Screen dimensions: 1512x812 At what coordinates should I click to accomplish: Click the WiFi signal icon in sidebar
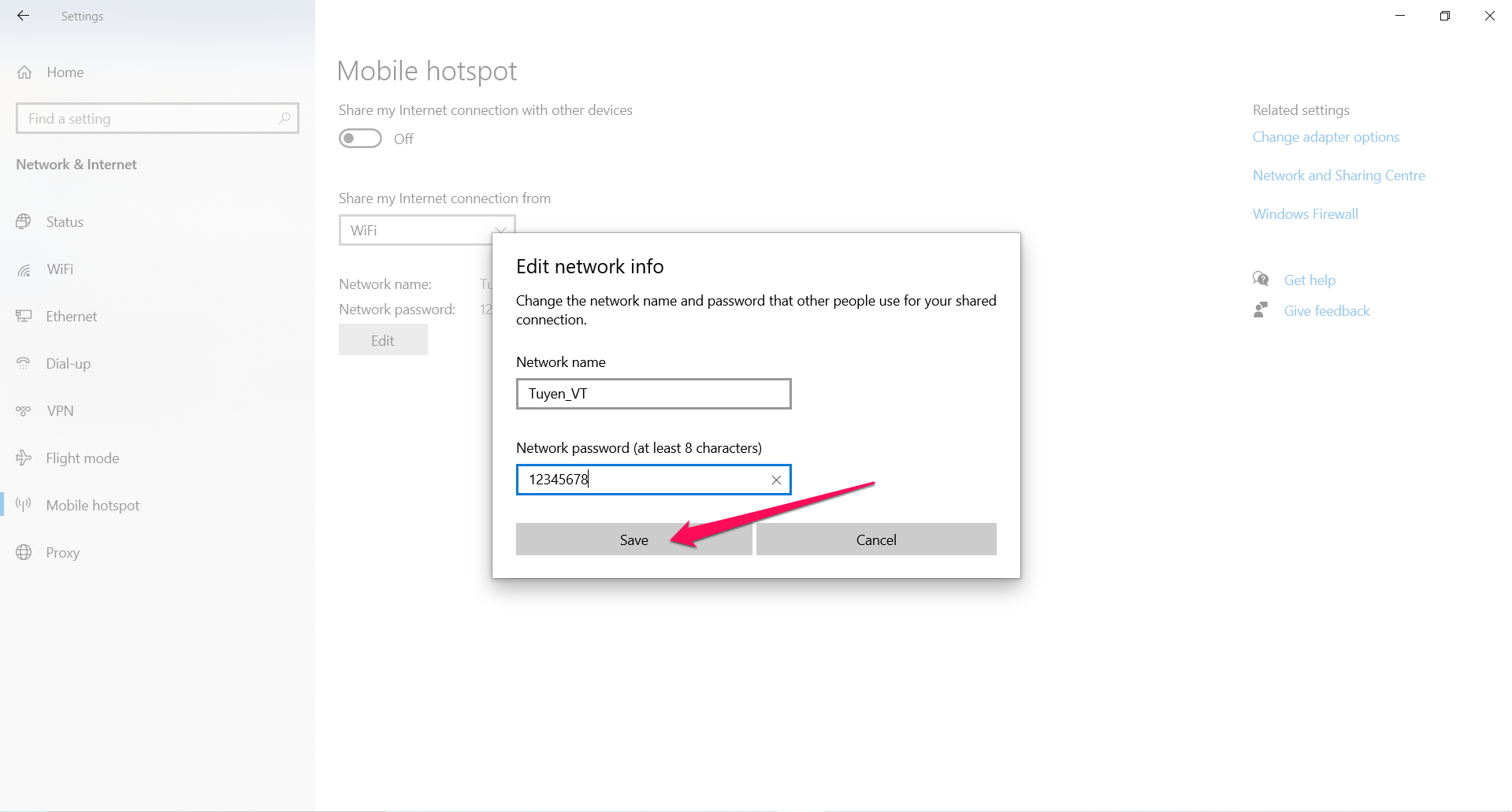(24, 269)
